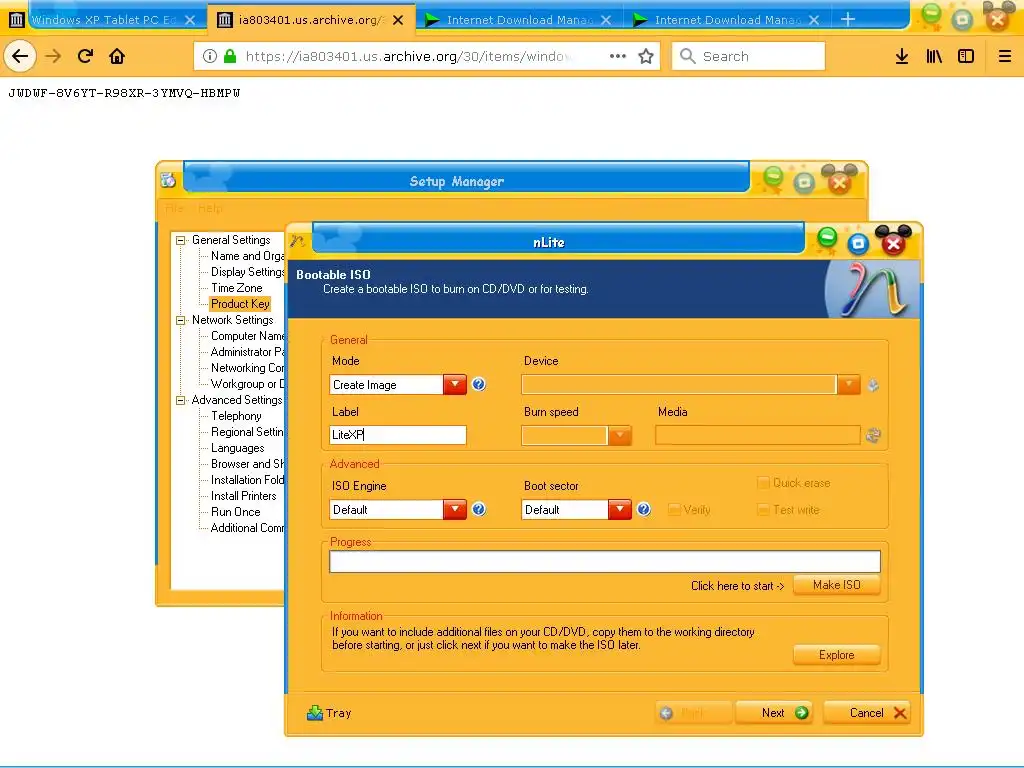The image size is (1024, 768).
Task: Close the Windows XP Tablet PC tab
Action: tap(190, 20)
